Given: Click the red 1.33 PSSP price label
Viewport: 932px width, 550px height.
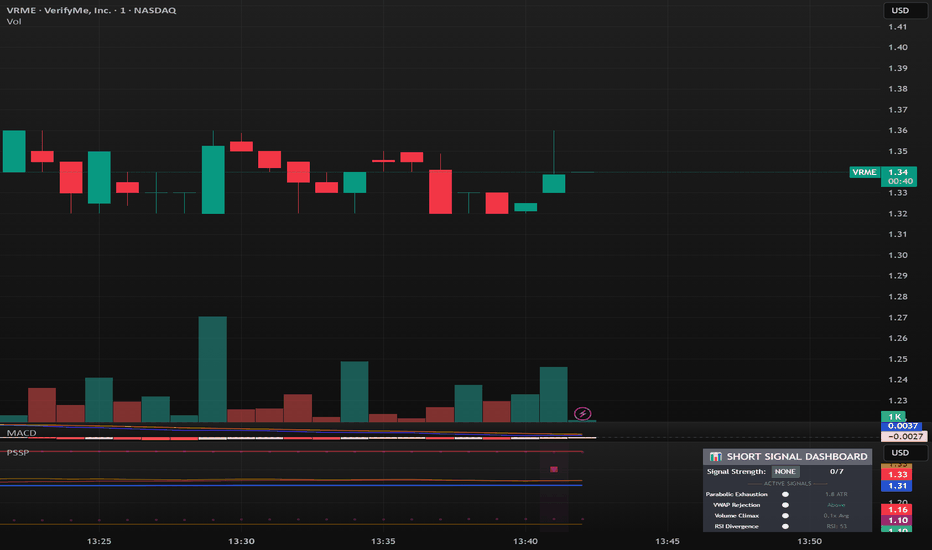Looking at the screenshot, I should coord(897,474).
